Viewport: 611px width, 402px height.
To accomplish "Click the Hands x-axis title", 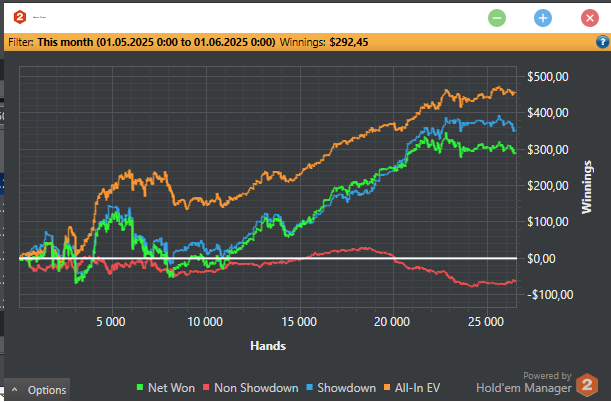I will click(268, 346).
